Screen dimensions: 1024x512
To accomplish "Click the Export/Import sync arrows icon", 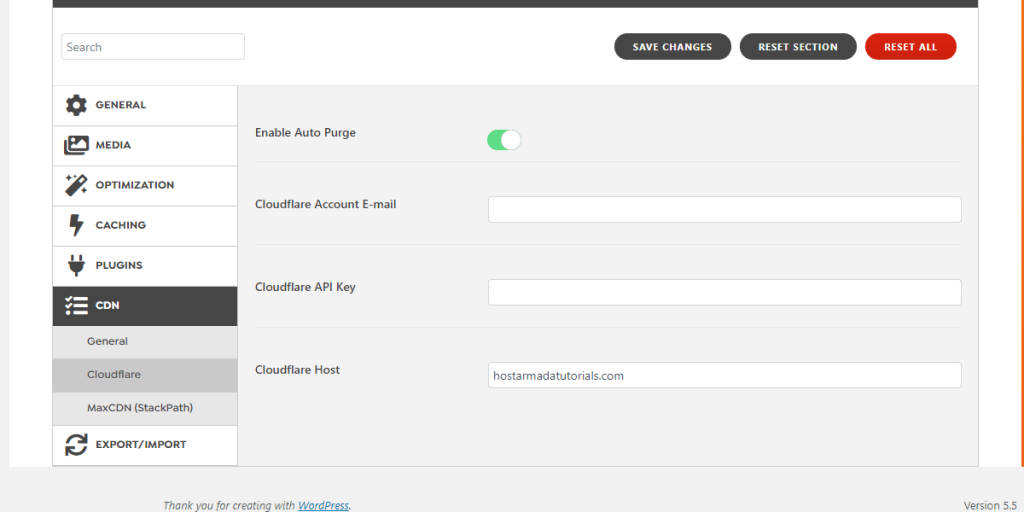I will pyautogui.click(x=76, y=445).
